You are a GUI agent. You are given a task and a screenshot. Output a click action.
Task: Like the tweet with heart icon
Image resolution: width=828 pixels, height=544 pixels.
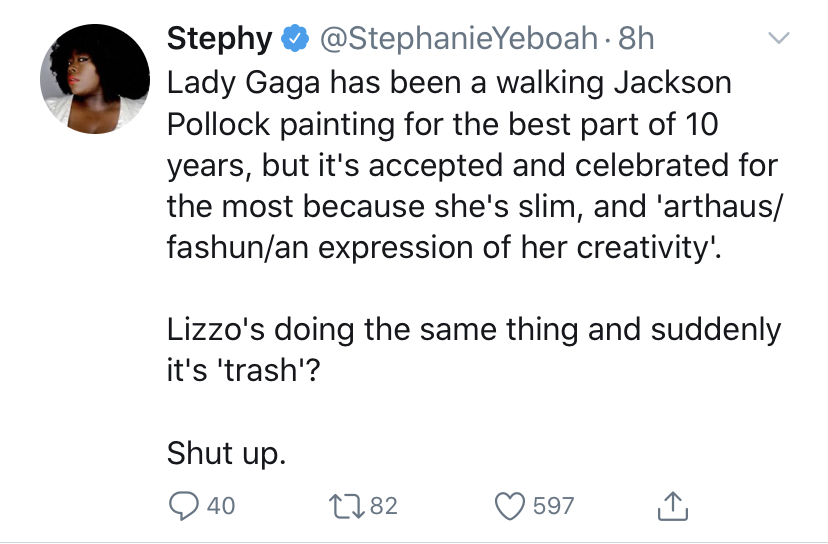(510, 505)
